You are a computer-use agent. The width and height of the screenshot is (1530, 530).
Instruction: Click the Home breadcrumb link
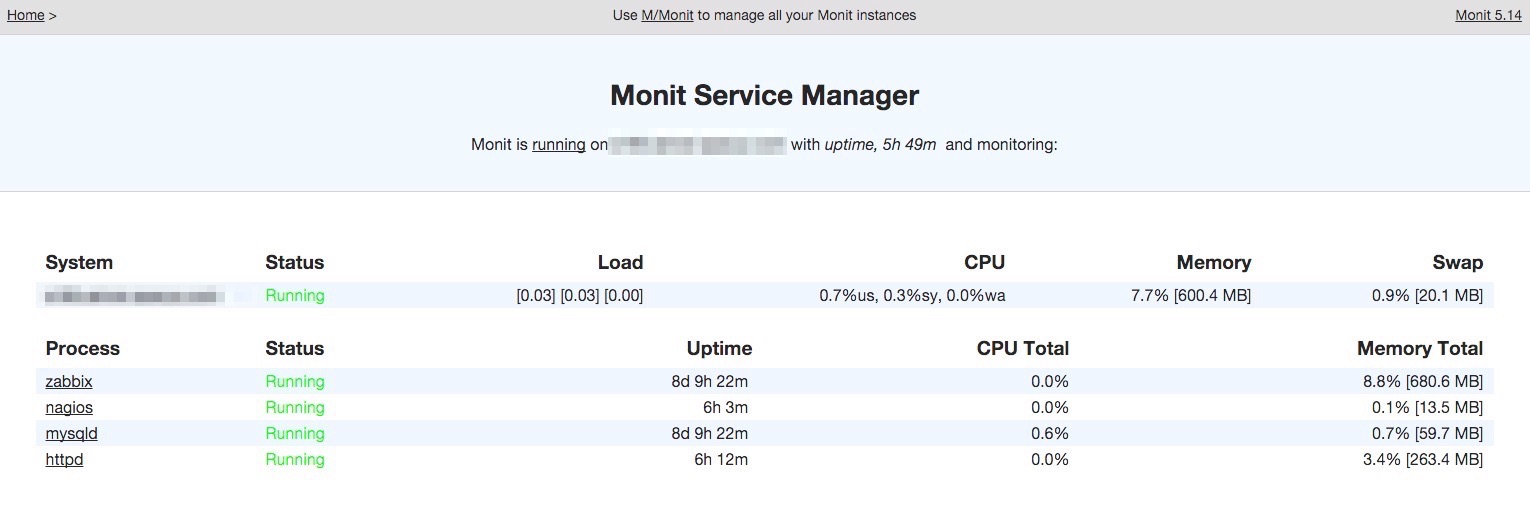[25, 15]
